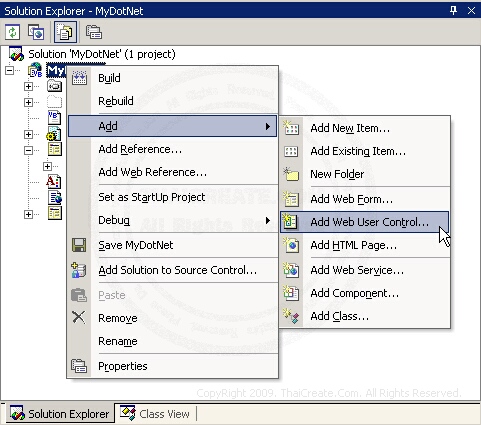Click the VB project icon in the tree

click(x=35, y=71)
